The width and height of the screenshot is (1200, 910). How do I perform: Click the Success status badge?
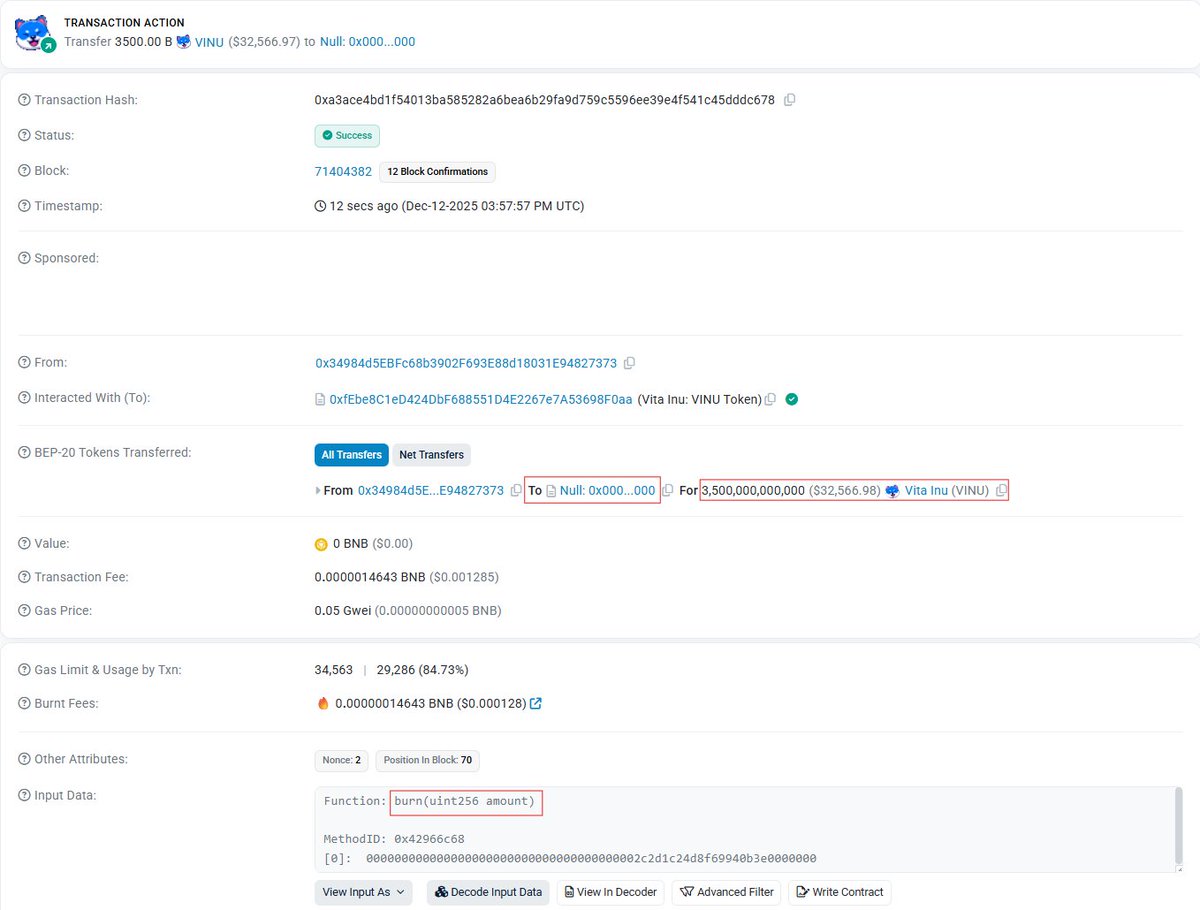coord(347,135)
